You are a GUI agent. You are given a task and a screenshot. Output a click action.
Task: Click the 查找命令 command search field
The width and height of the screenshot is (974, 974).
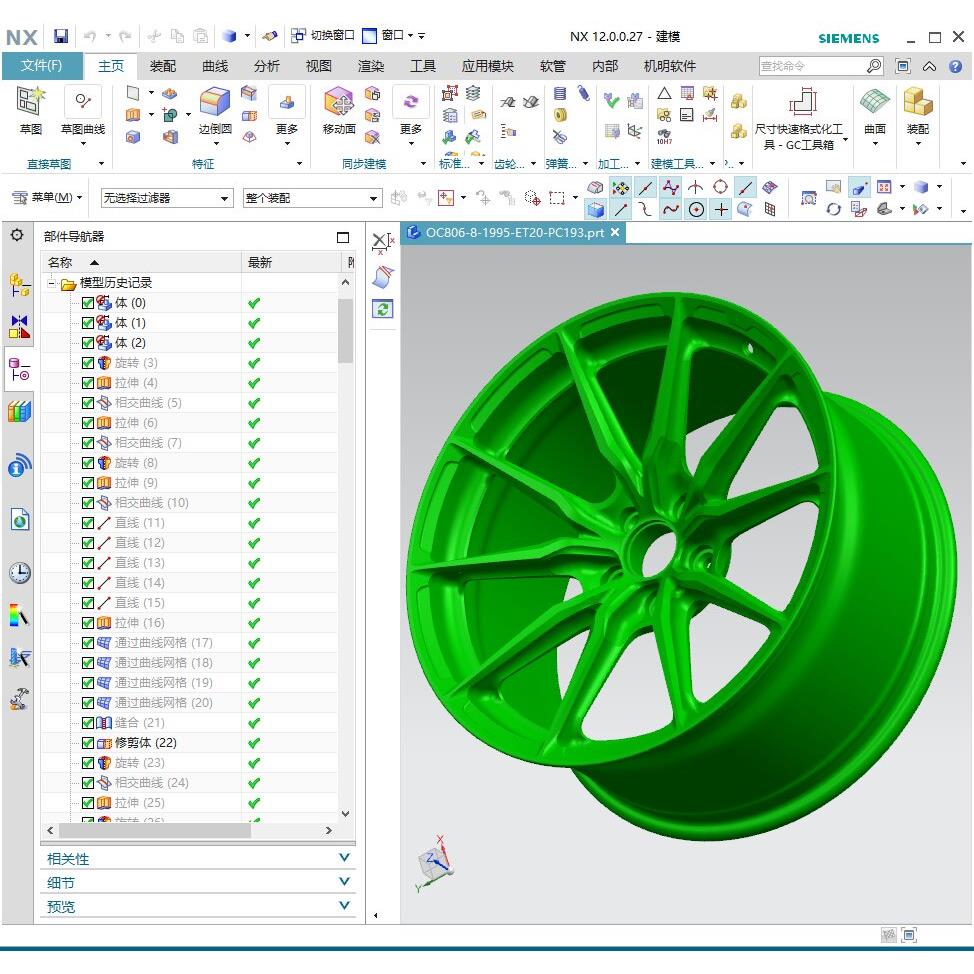[x=812, y=66]
